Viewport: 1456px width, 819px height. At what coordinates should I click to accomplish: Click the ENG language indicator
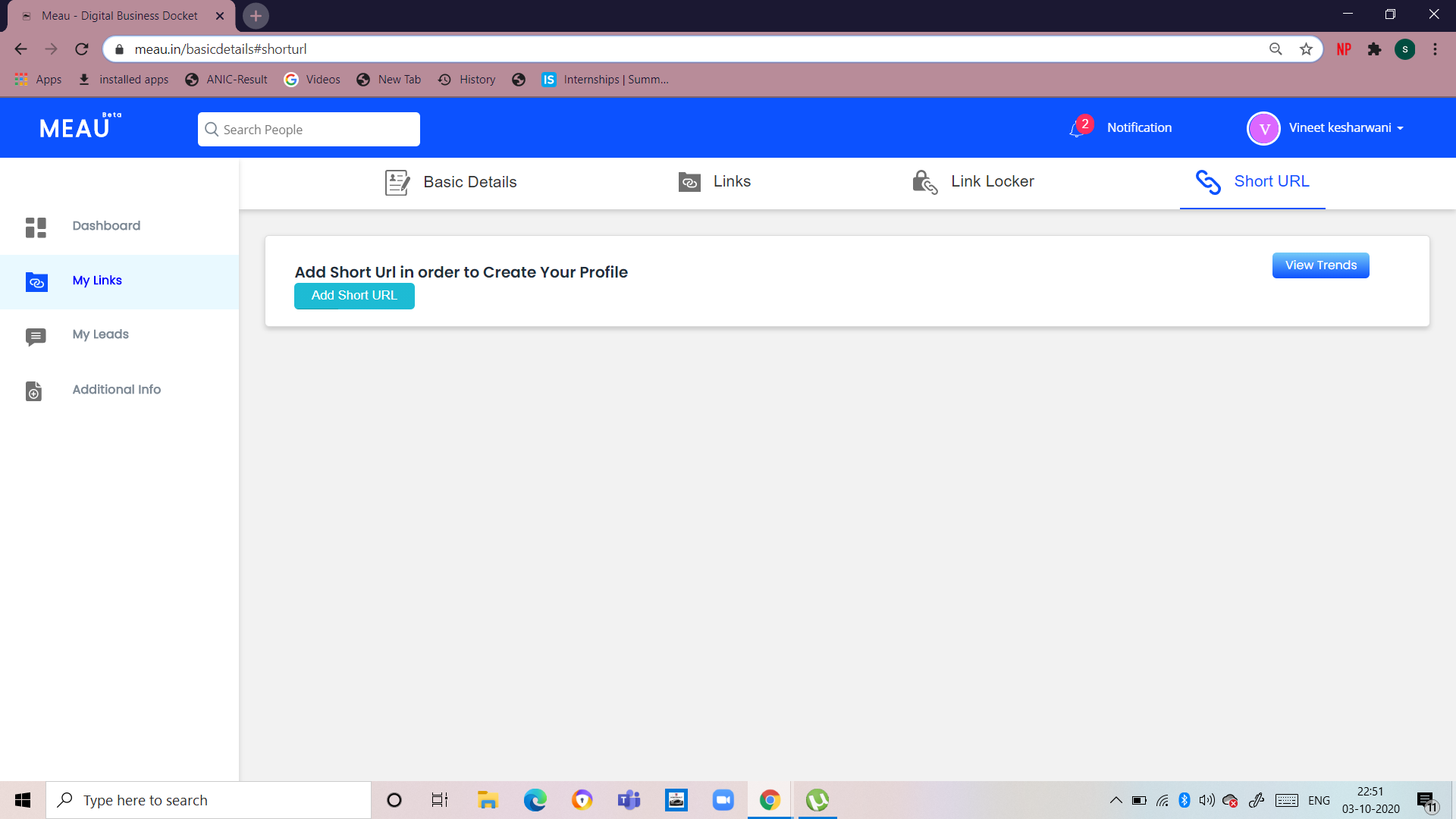pyautogui.click(x=1319, y=800)
